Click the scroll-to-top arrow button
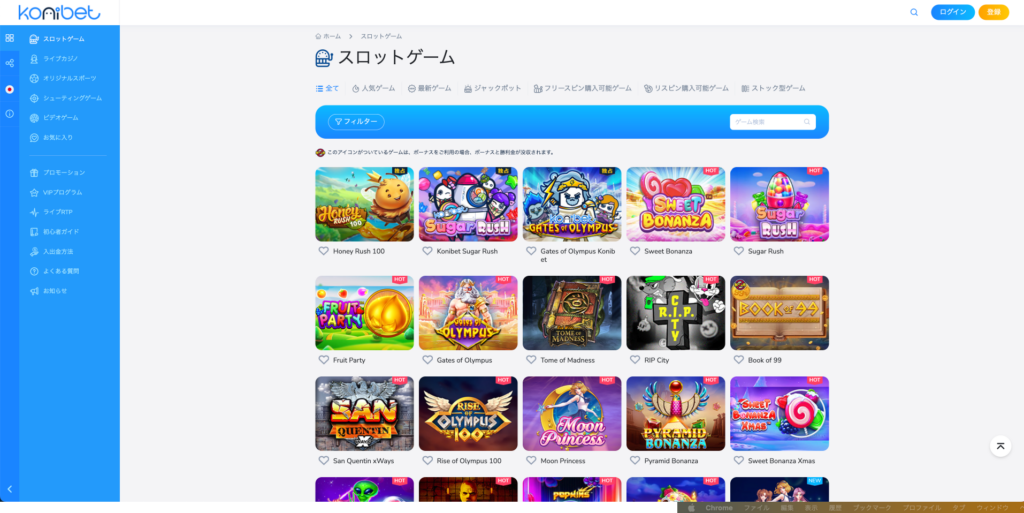This screenshot has height=513, width=1024. pos(1000,446)
